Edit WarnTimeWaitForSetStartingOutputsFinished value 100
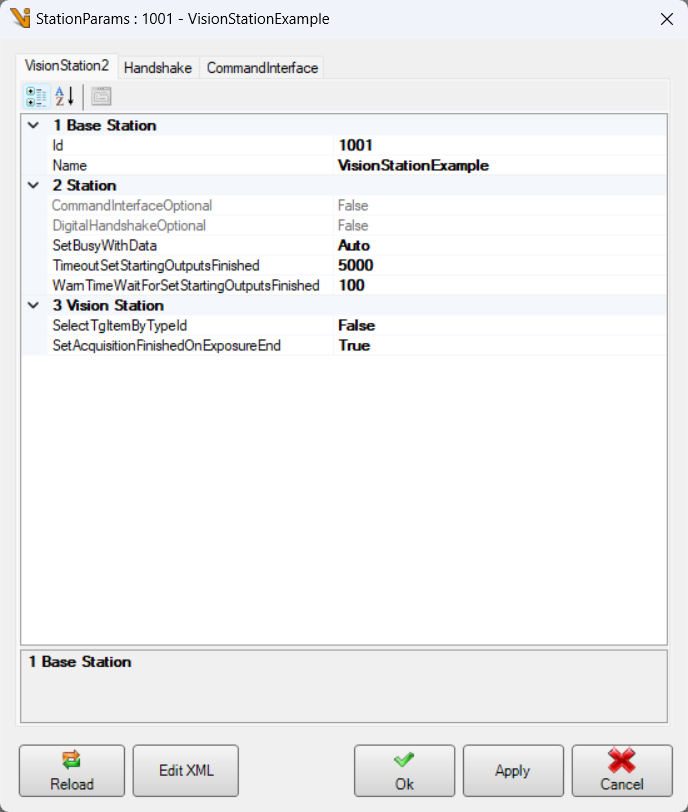This screenshot has width=688, height=812. pyautogui.click(x=500, y=285)
